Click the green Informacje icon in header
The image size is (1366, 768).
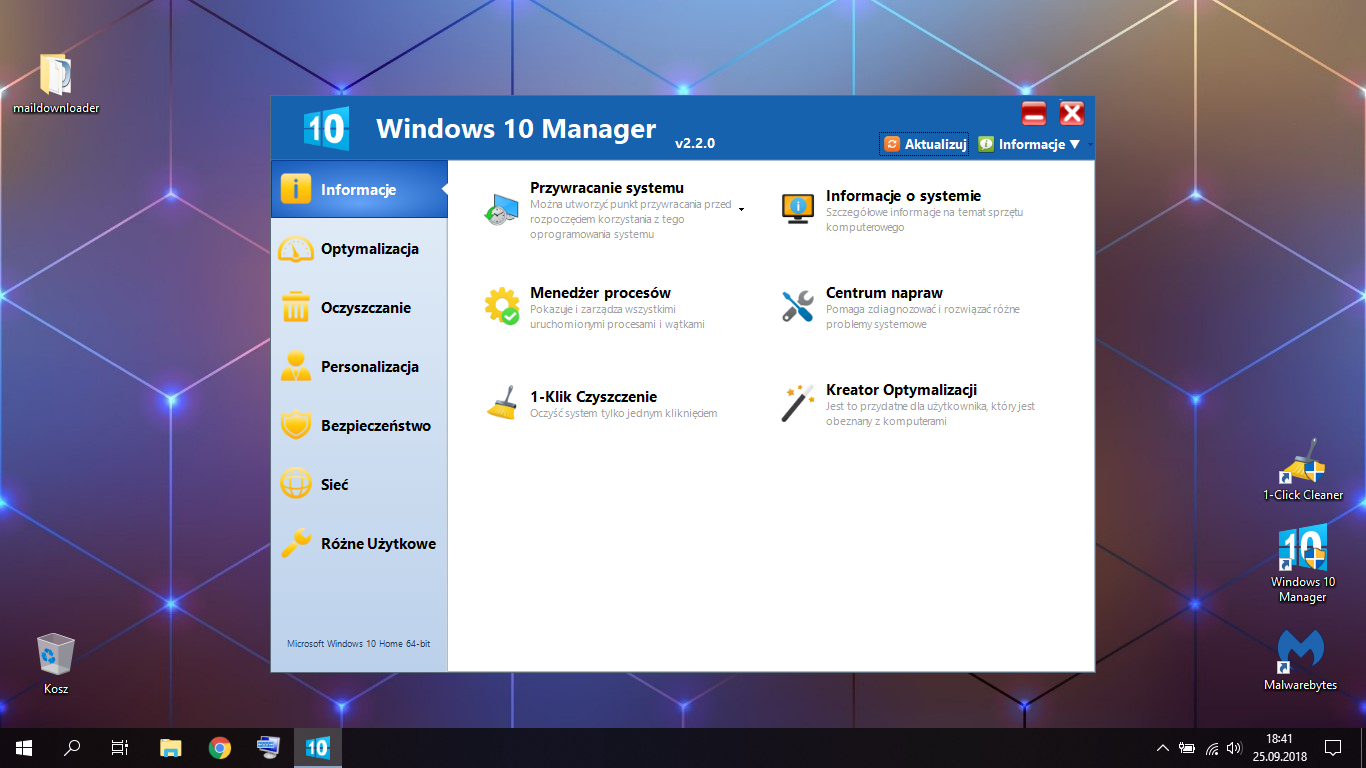(x=986, y=144)
